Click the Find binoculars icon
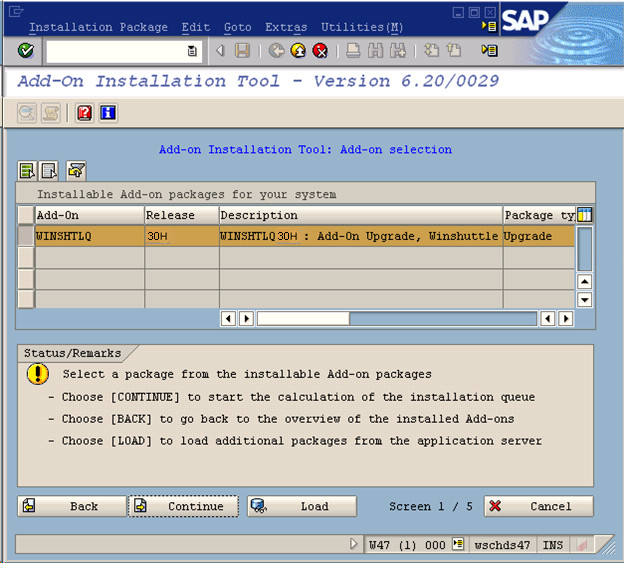This screenshot has height=563, width=624. click(x=375, y=51)
